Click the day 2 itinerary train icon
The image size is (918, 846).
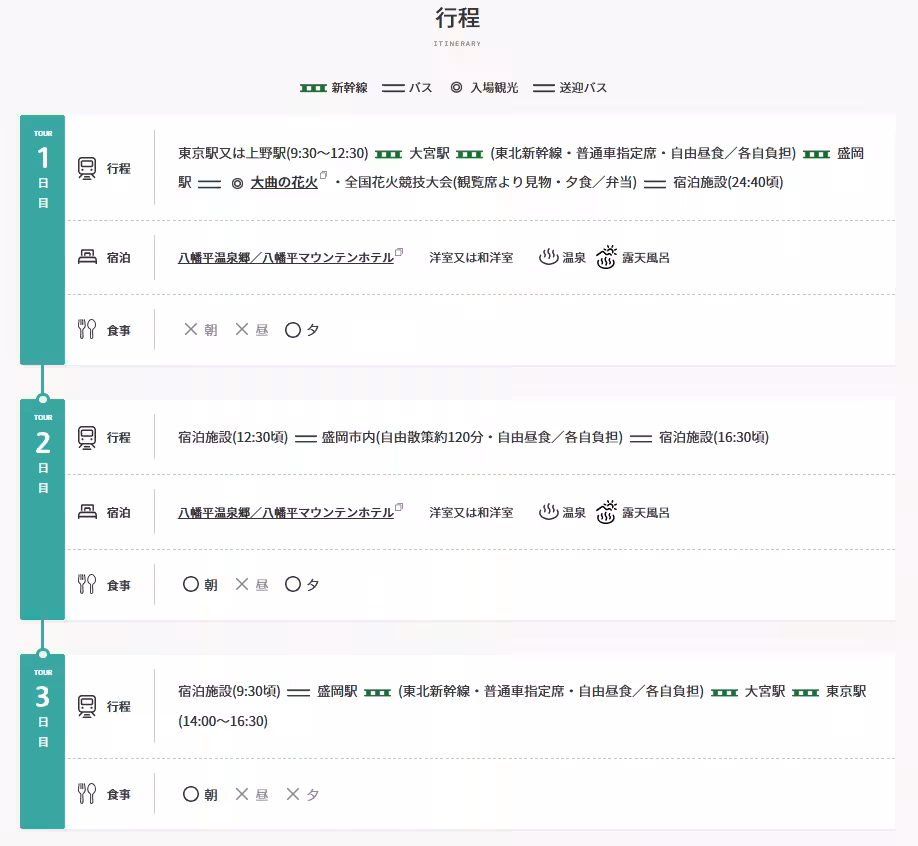(x=87, y=438)
